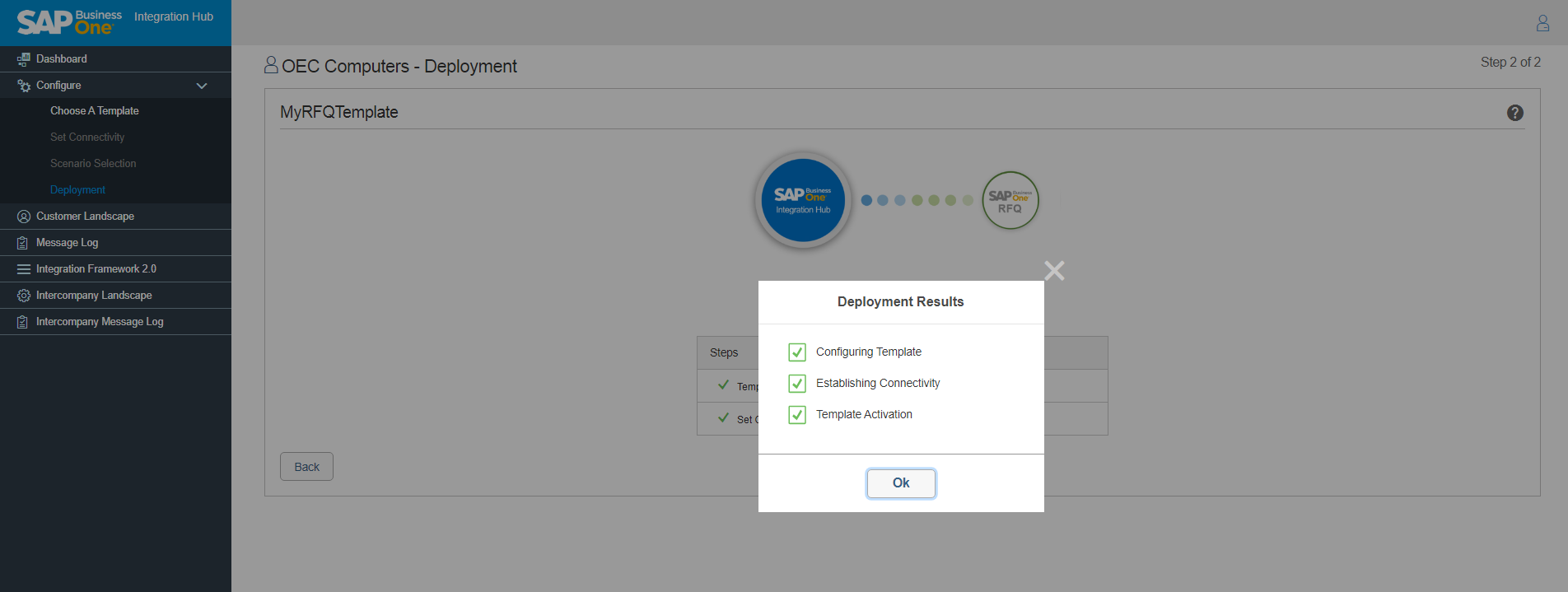Click the Intercompany Landscape gear icon
The width and height of the screenshot is (1568, 592).
pos(23,296)
